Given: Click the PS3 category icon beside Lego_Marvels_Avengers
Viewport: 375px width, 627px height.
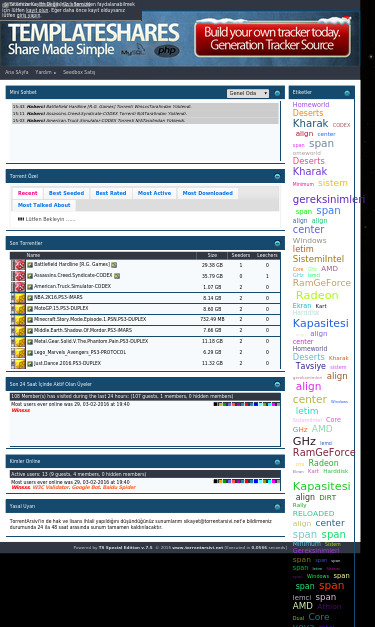Looking at the screenshot, I should 18,353.
